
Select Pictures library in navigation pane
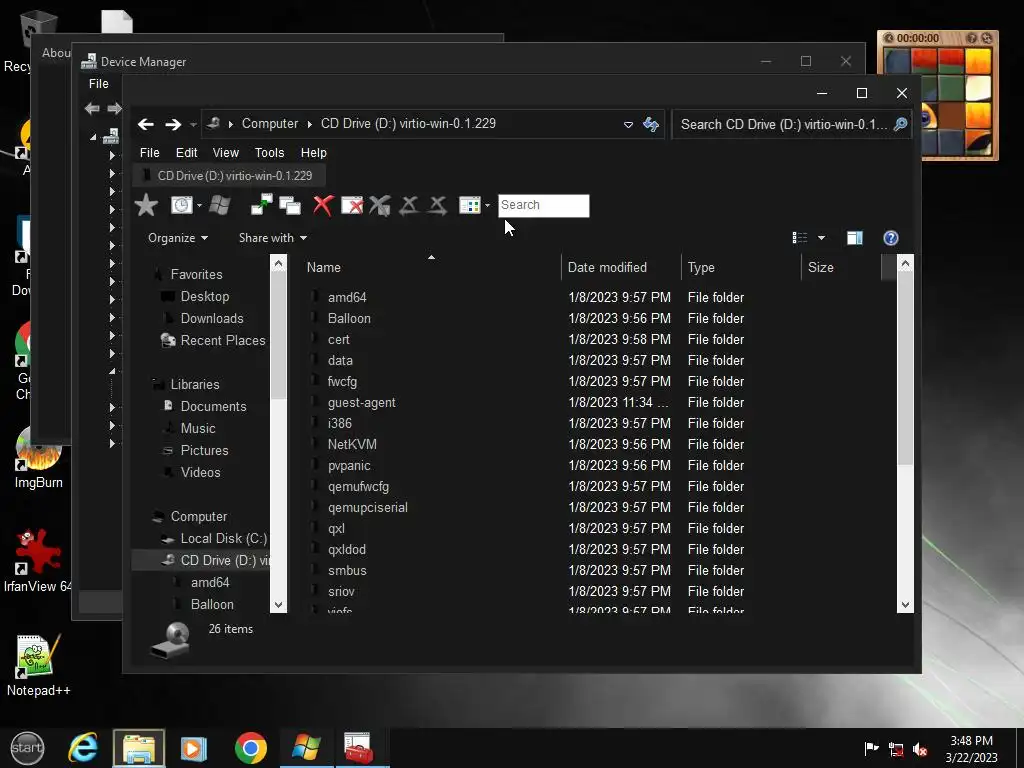204,450
